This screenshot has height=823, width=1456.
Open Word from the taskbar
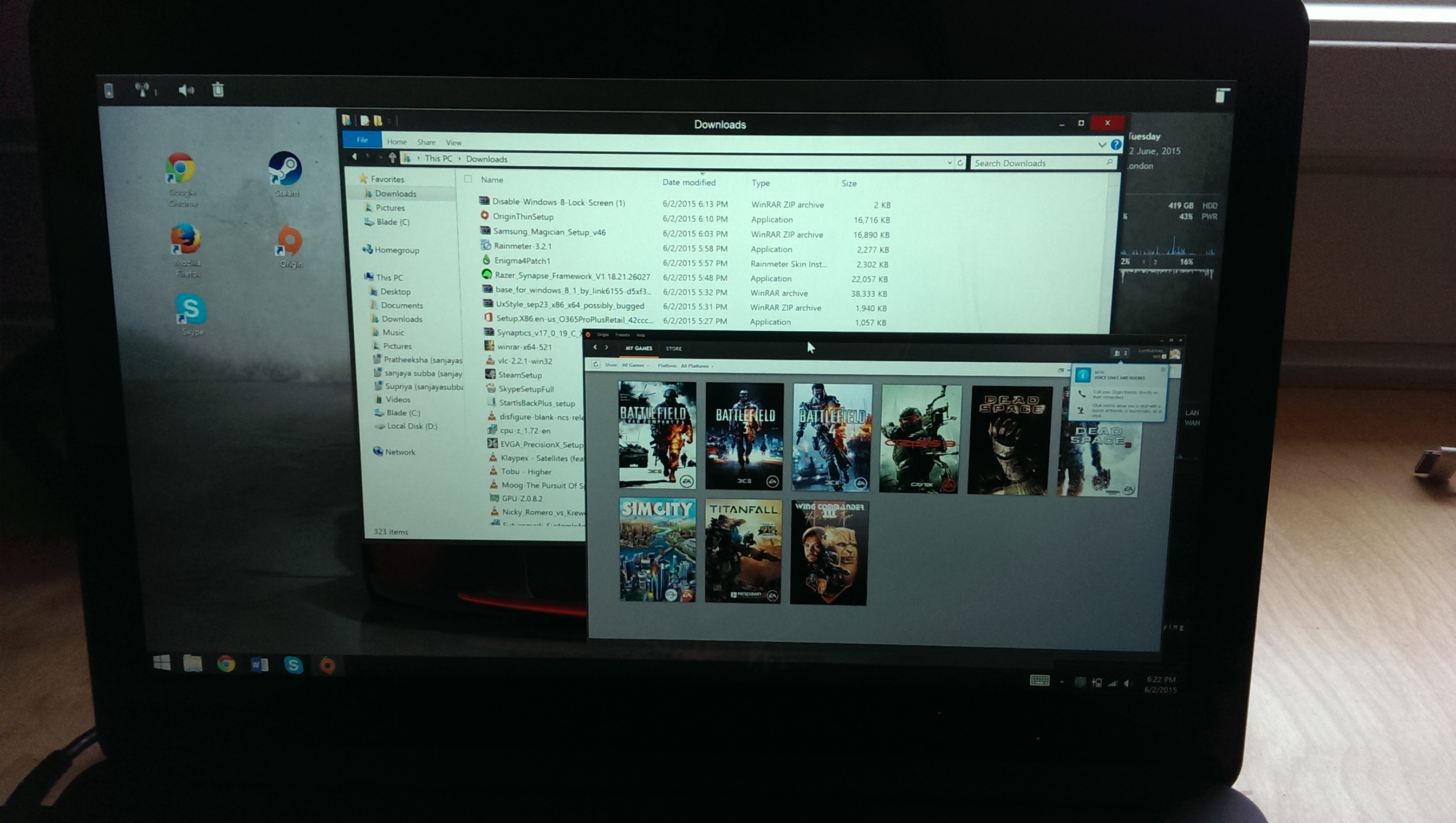tap(259, 665)
